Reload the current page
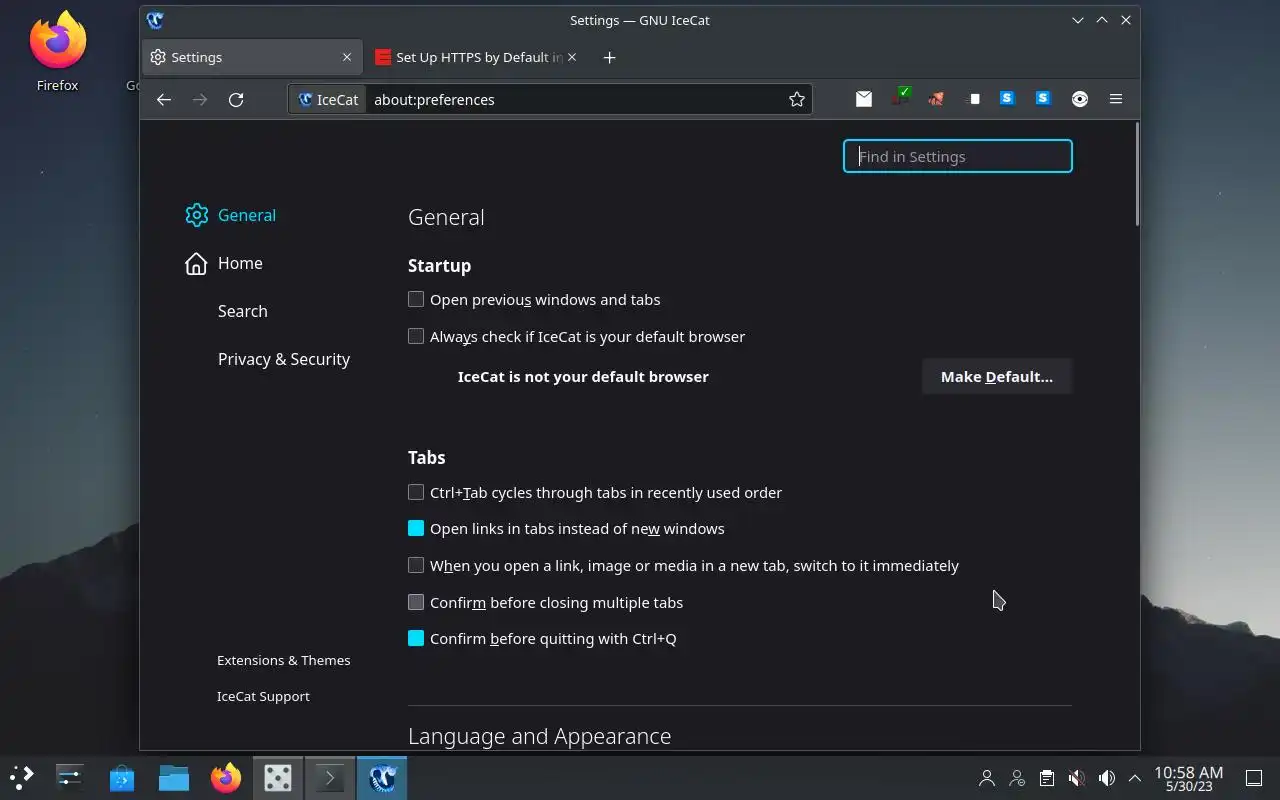The height and width of the screenshot is (800, 1280). 236,99
